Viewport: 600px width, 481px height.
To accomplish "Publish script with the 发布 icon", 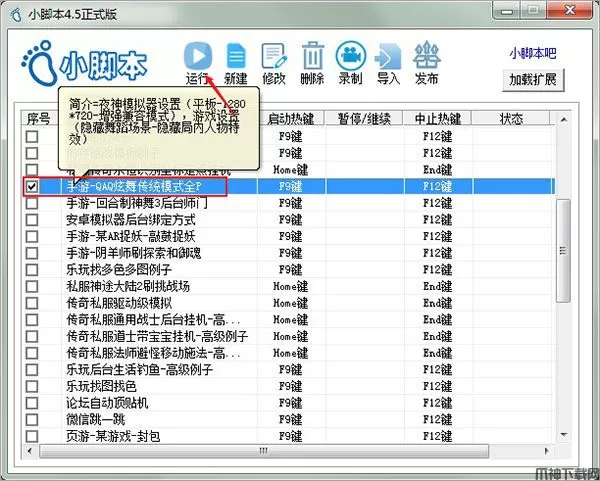I will (427, 56).
